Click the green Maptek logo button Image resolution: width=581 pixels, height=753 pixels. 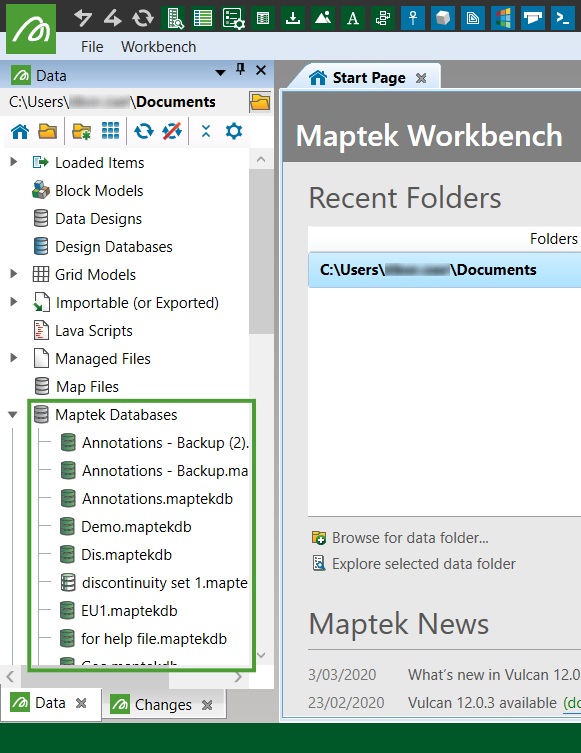(31, 28)
